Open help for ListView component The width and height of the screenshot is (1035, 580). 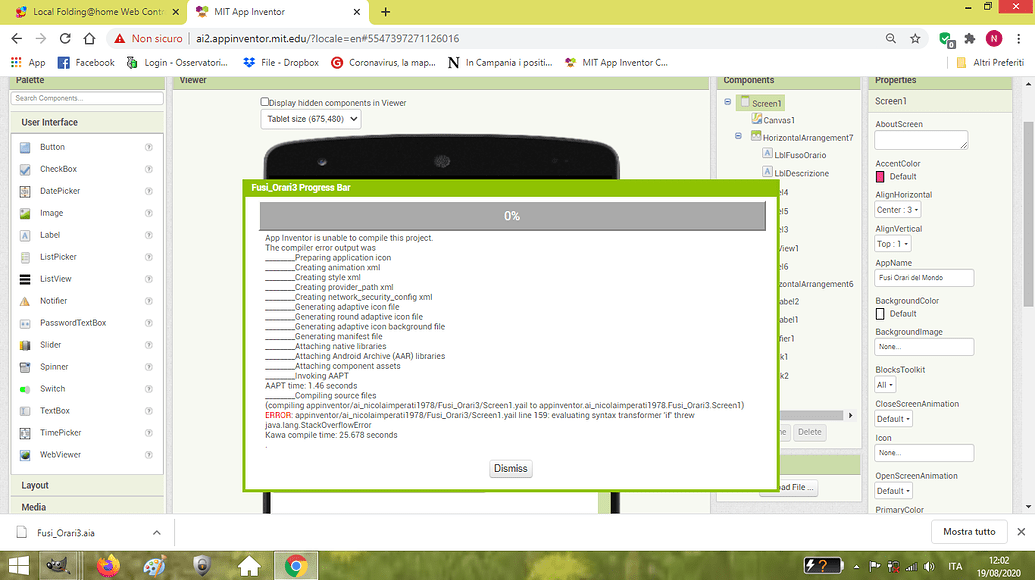click(x=149, y=279)
